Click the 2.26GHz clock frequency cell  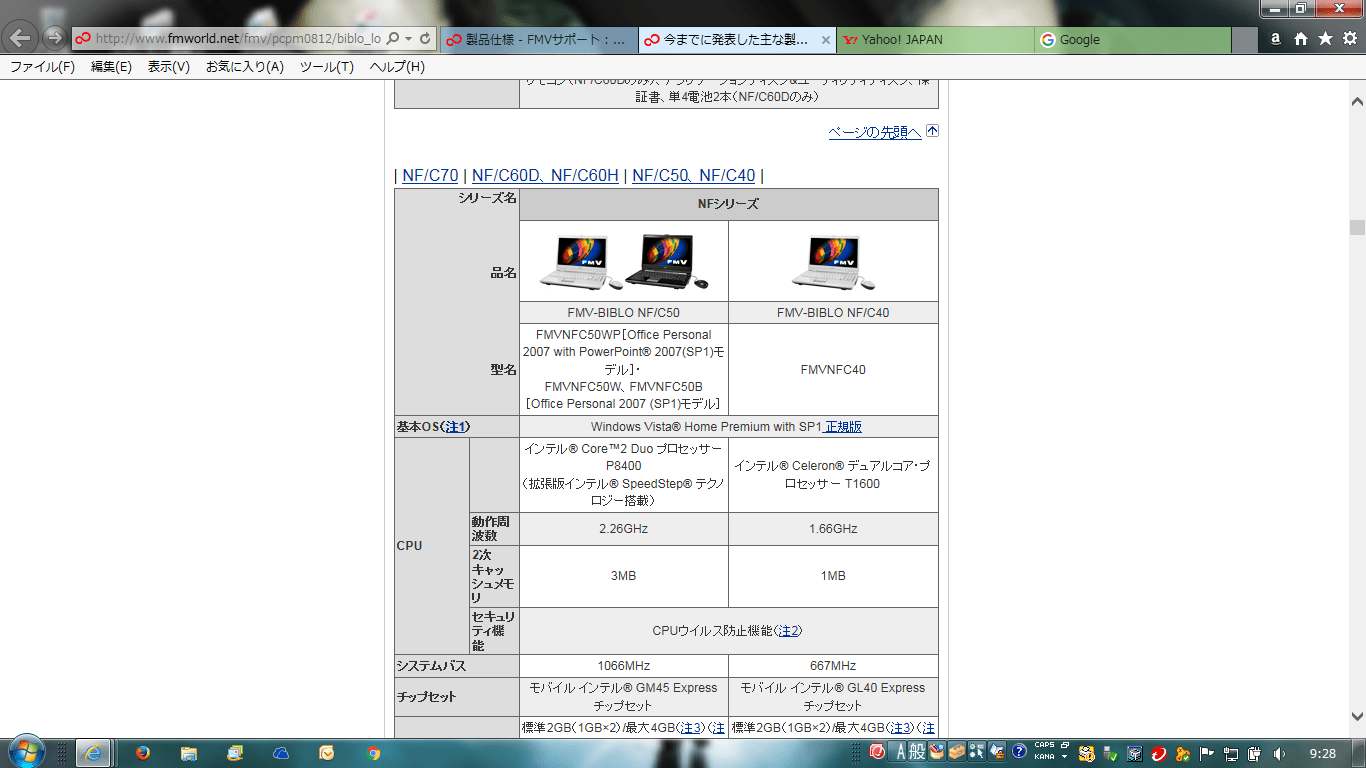point(623,529)
